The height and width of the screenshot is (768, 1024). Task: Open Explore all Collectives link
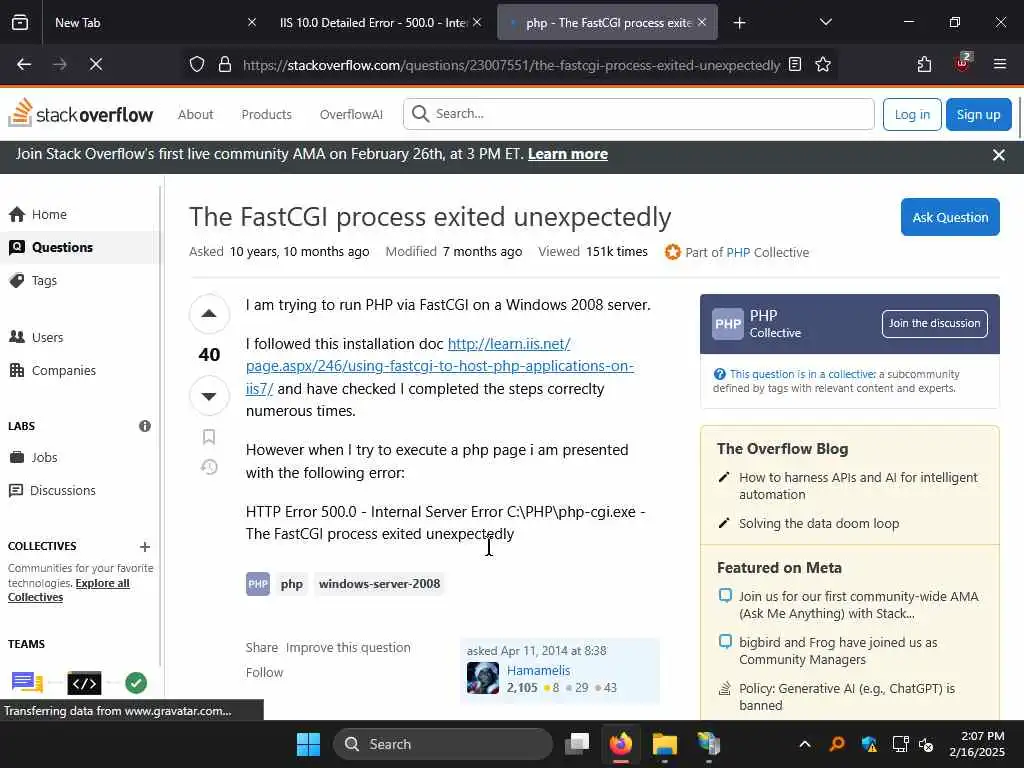69,590
